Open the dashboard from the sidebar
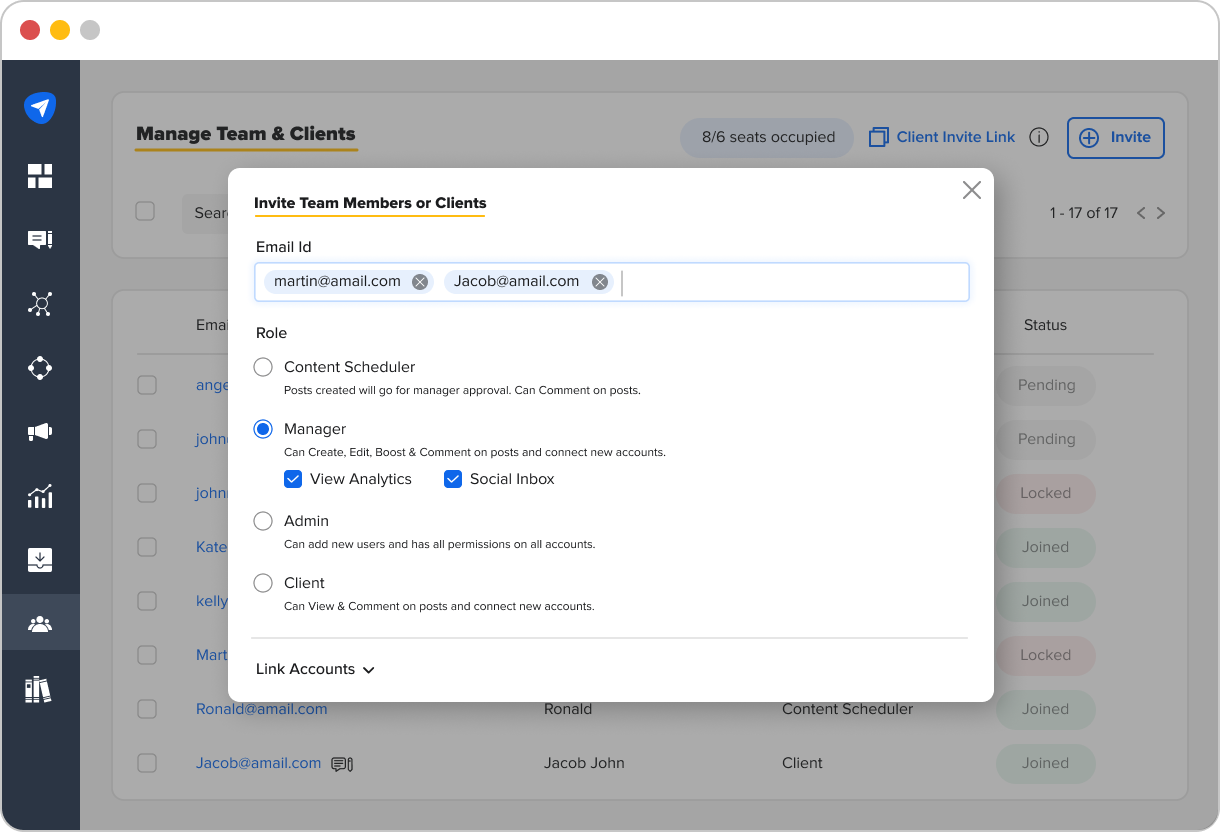1220x832 pixels. pyautogui.click(x=40, y=175)
